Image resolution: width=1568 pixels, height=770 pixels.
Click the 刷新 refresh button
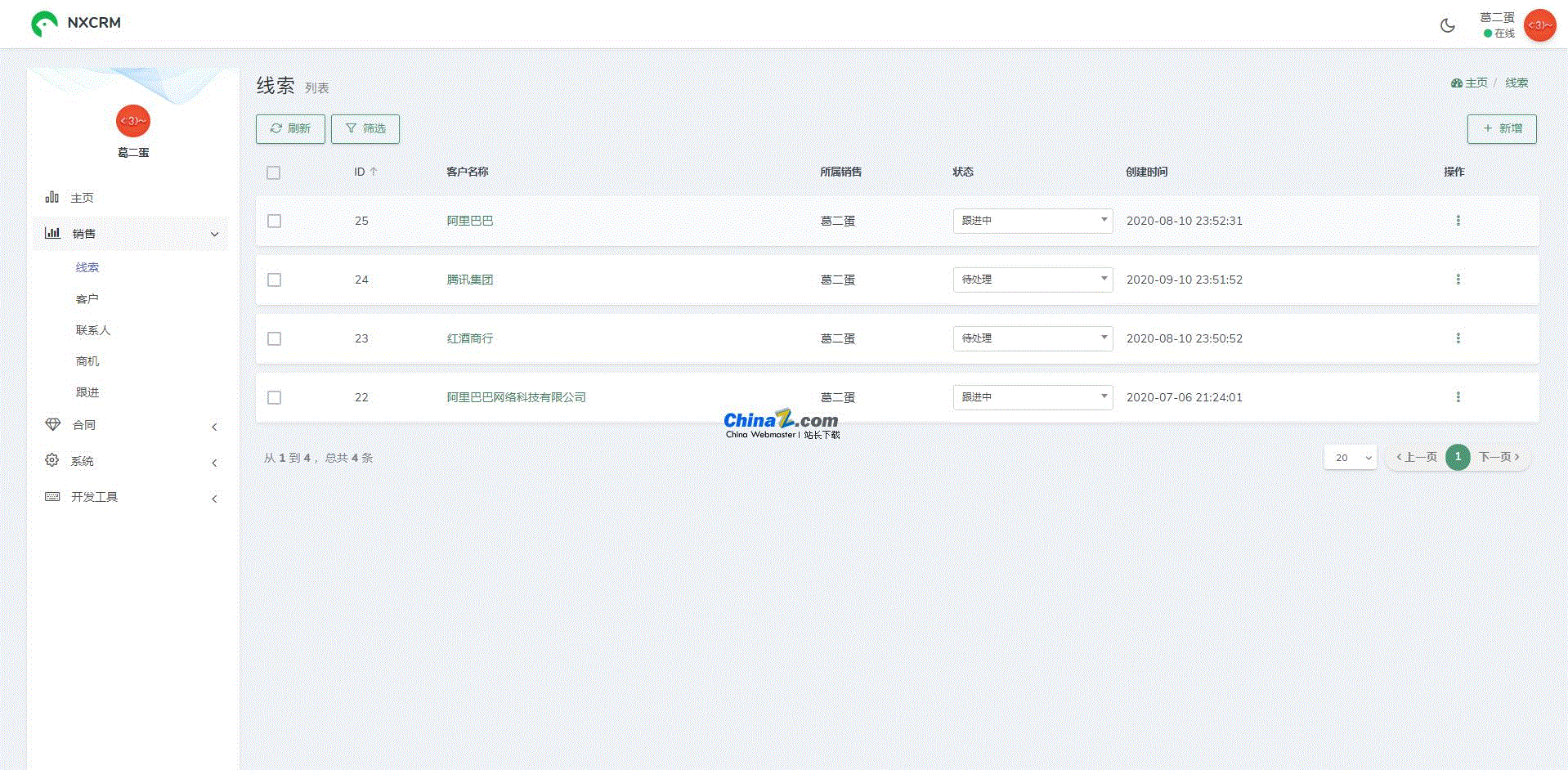(x=290, y=129)
